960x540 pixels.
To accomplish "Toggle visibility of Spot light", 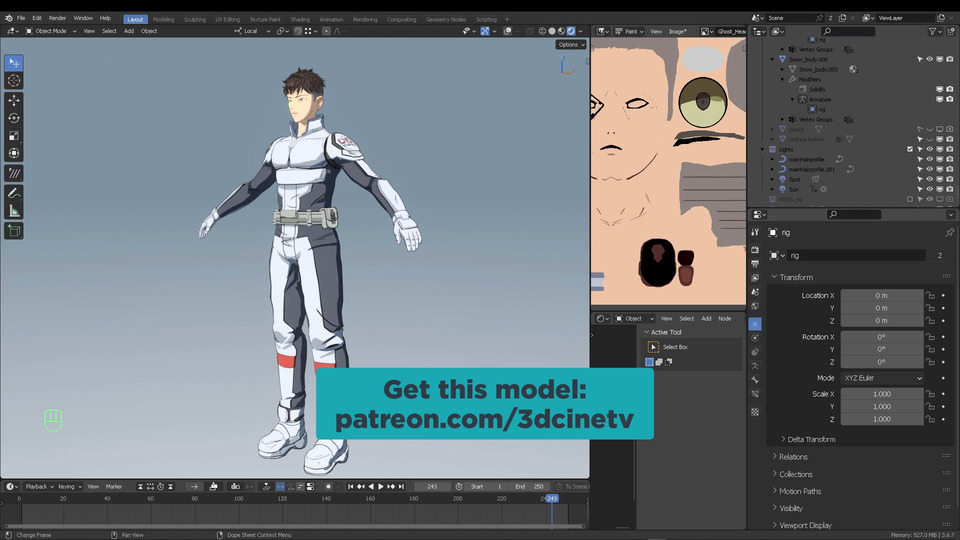I will point(929,179).
